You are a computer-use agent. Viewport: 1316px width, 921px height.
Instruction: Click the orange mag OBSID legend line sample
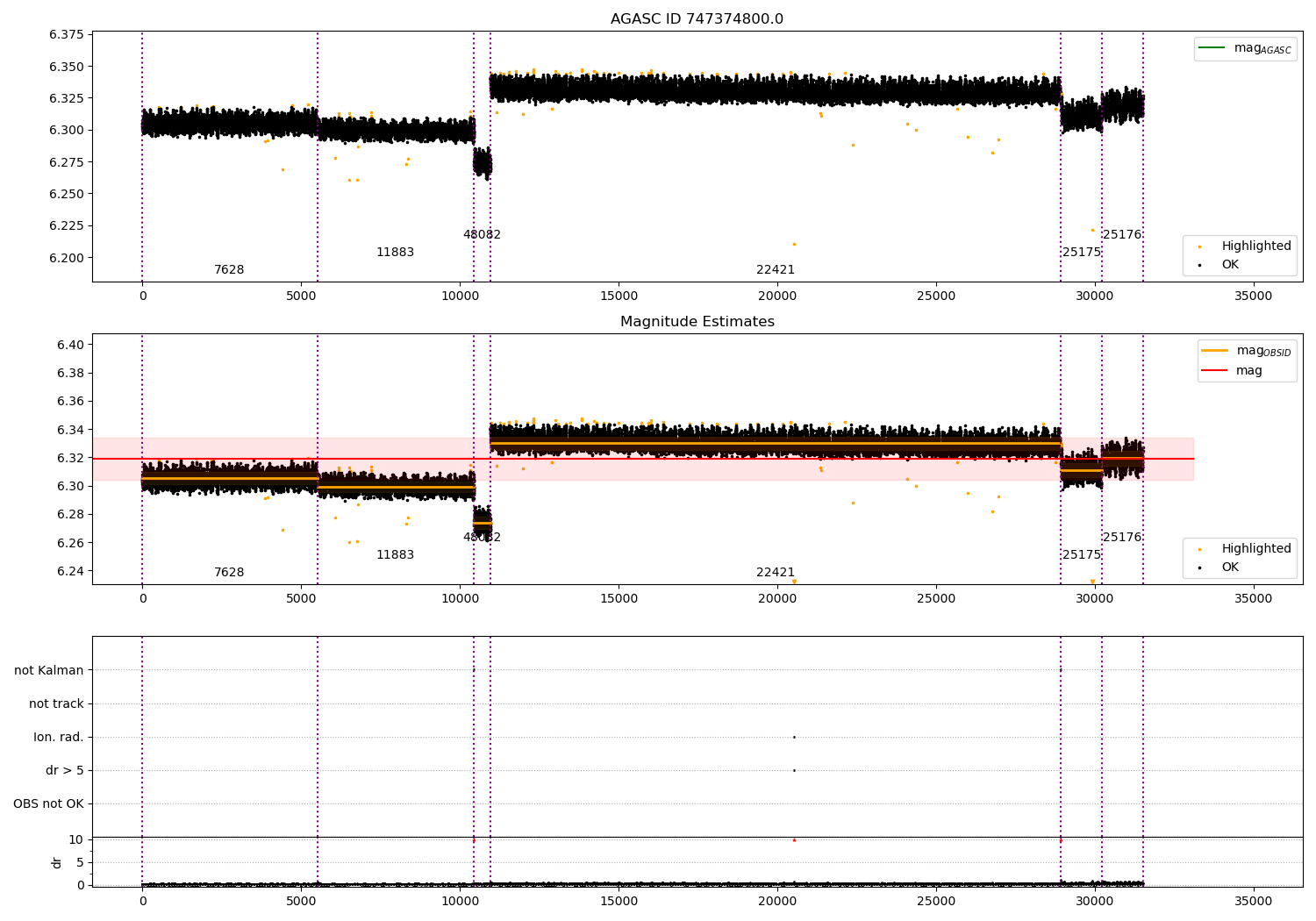(x=1214, y=350)
